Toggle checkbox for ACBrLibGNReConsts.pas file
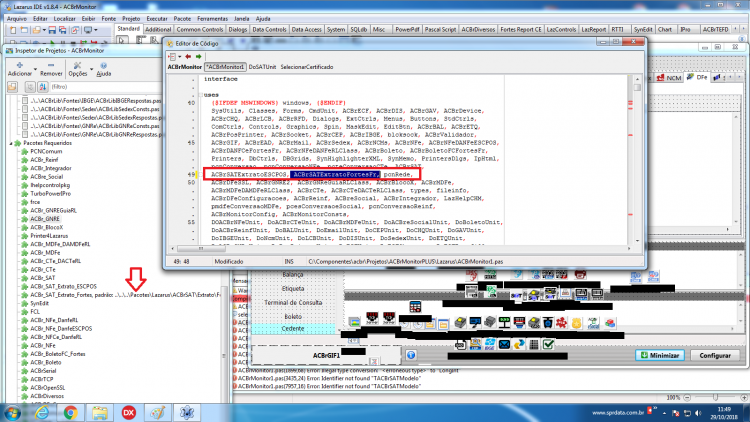Image resolution: width=750 pixels, height=422 pixels. [x=25, y=126]
